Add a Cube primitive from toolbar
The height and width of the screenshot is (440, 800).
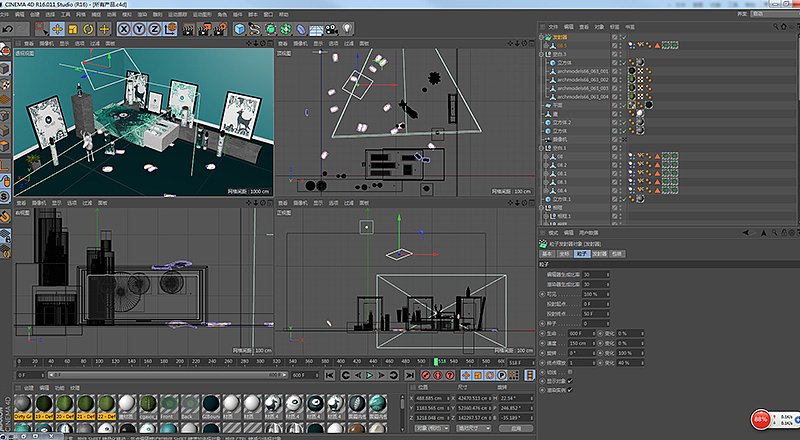click(239, 29)
